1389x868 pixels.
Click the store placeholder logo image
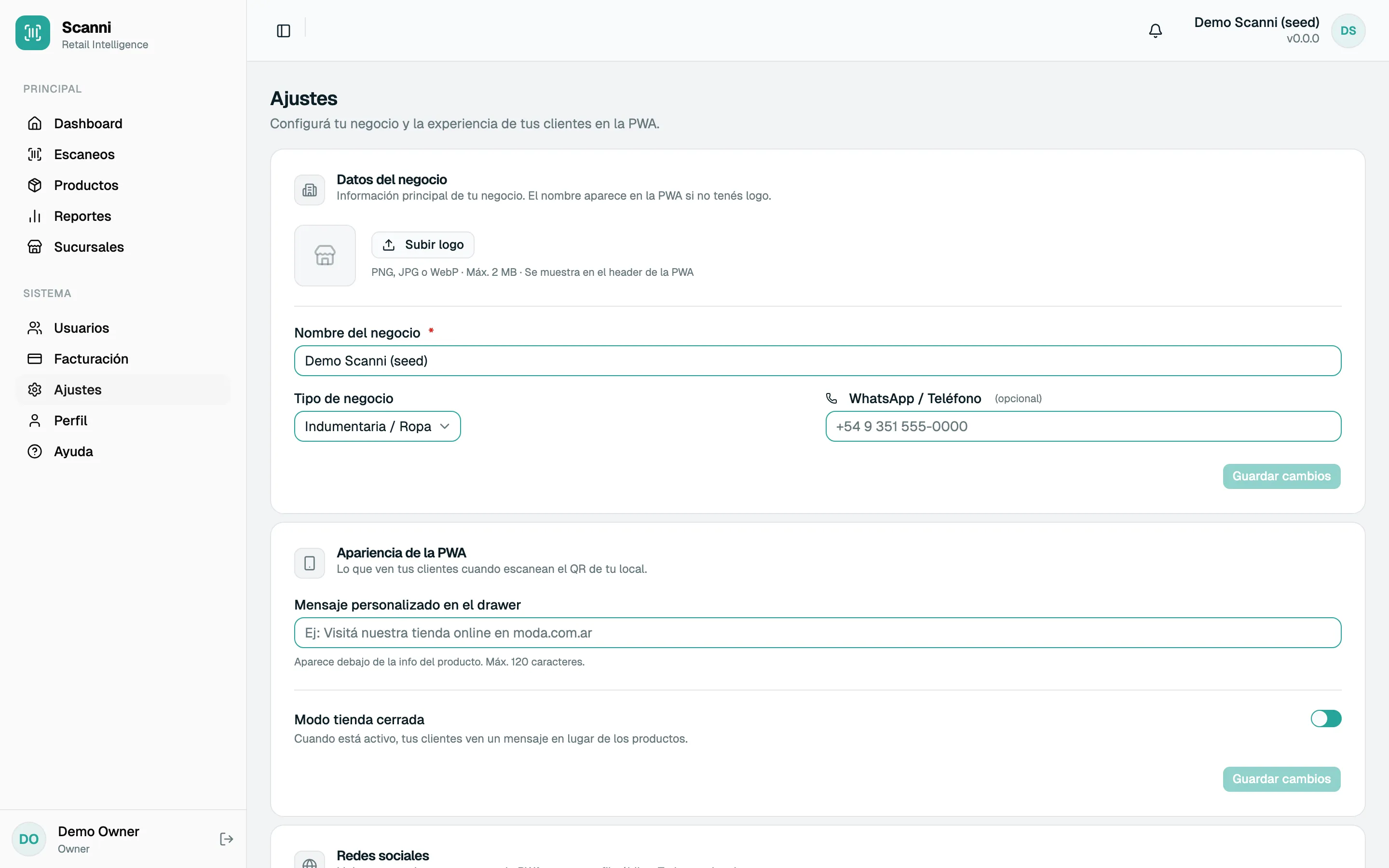[x=325, y=256]
